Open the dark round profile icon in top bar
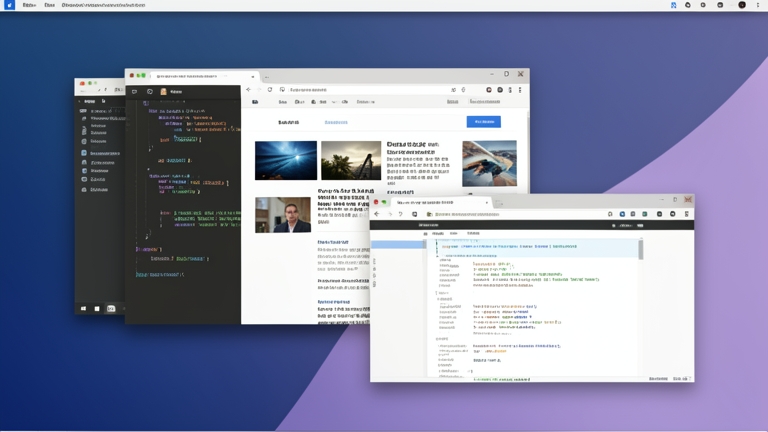The image size is (768, 432). point(742,5)
